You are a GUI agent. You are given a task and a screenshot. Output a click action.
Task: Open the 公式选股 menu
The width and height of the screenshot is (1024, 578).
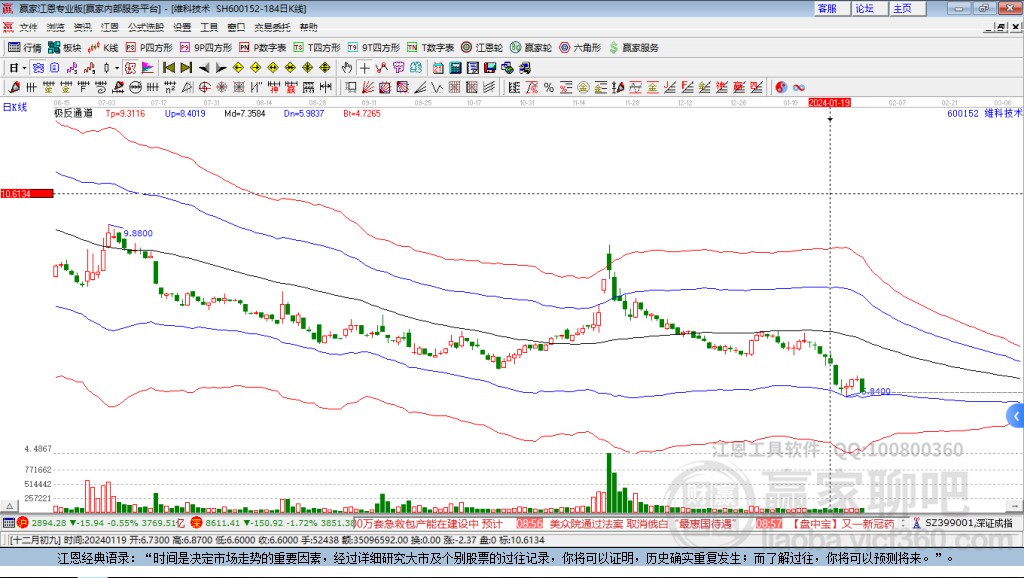tap(145, 27)
